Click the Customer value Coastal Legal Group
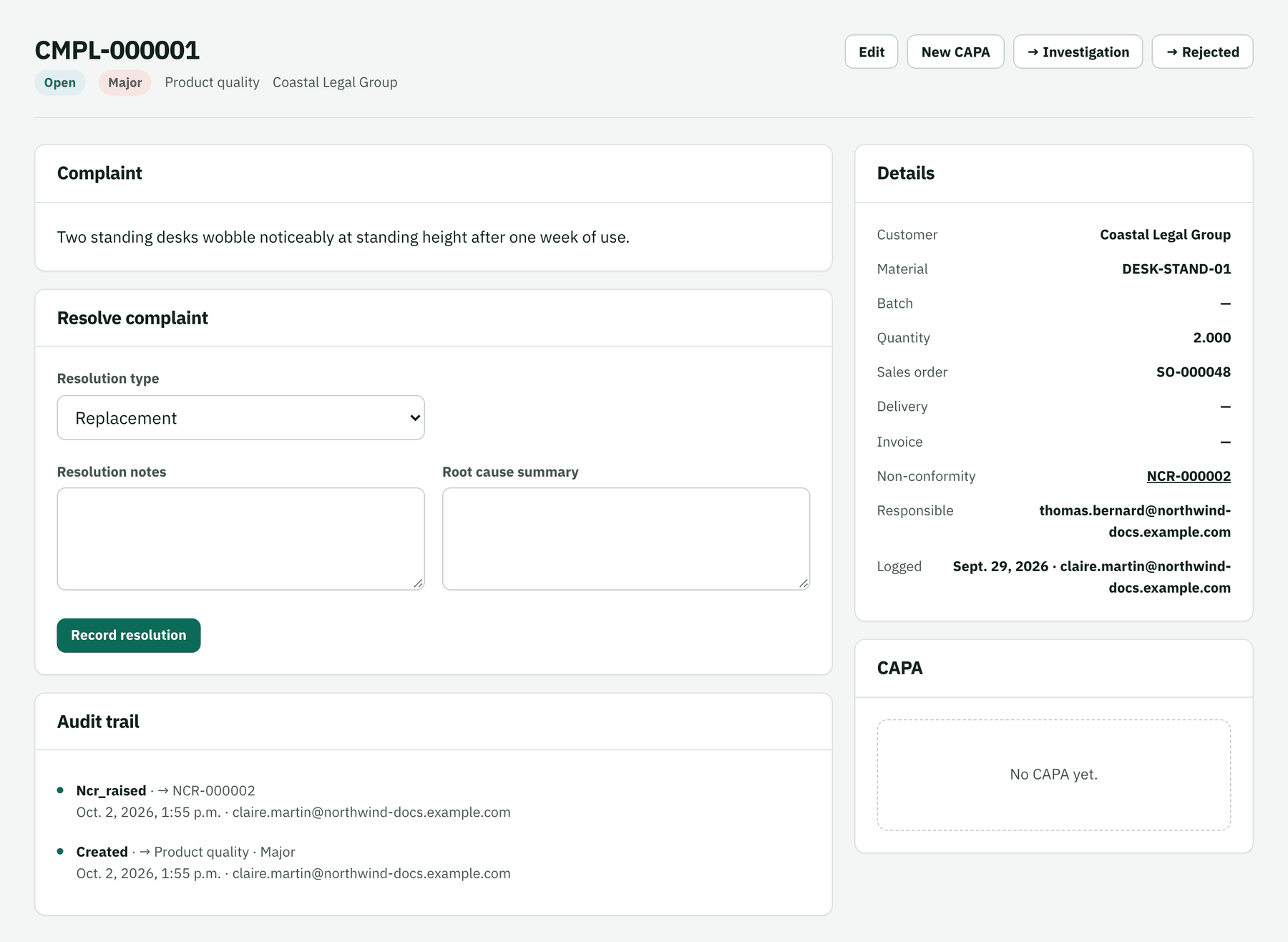 click(x=1165, y=235)
